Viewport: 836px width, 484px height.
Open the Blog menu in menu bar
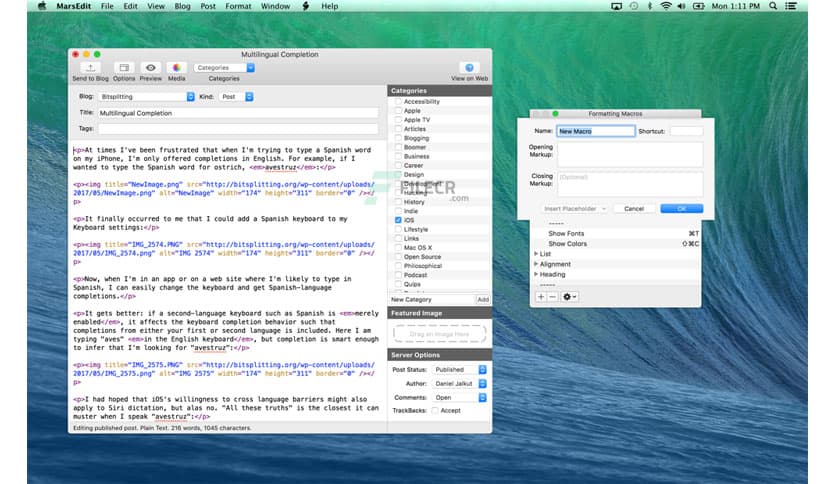point(183,6)
